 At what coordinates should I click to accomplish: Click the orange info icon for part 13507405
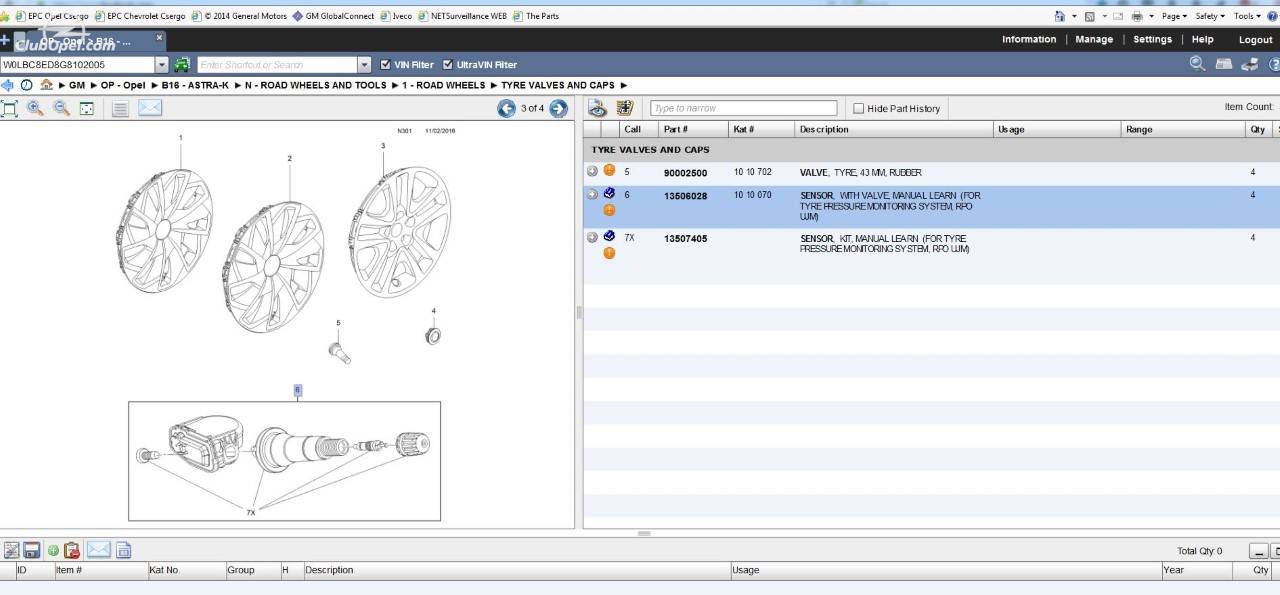(x=609, y=253)
